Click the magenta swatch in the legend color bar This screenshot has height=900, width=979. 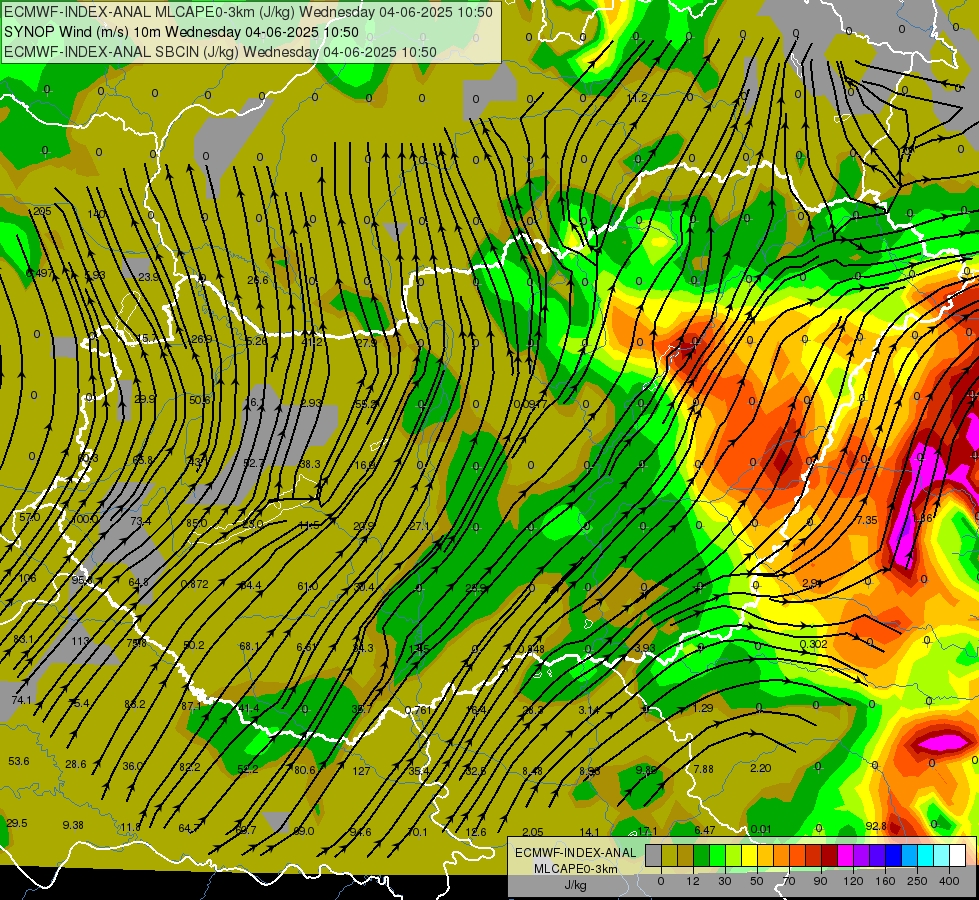click(845, 856)
